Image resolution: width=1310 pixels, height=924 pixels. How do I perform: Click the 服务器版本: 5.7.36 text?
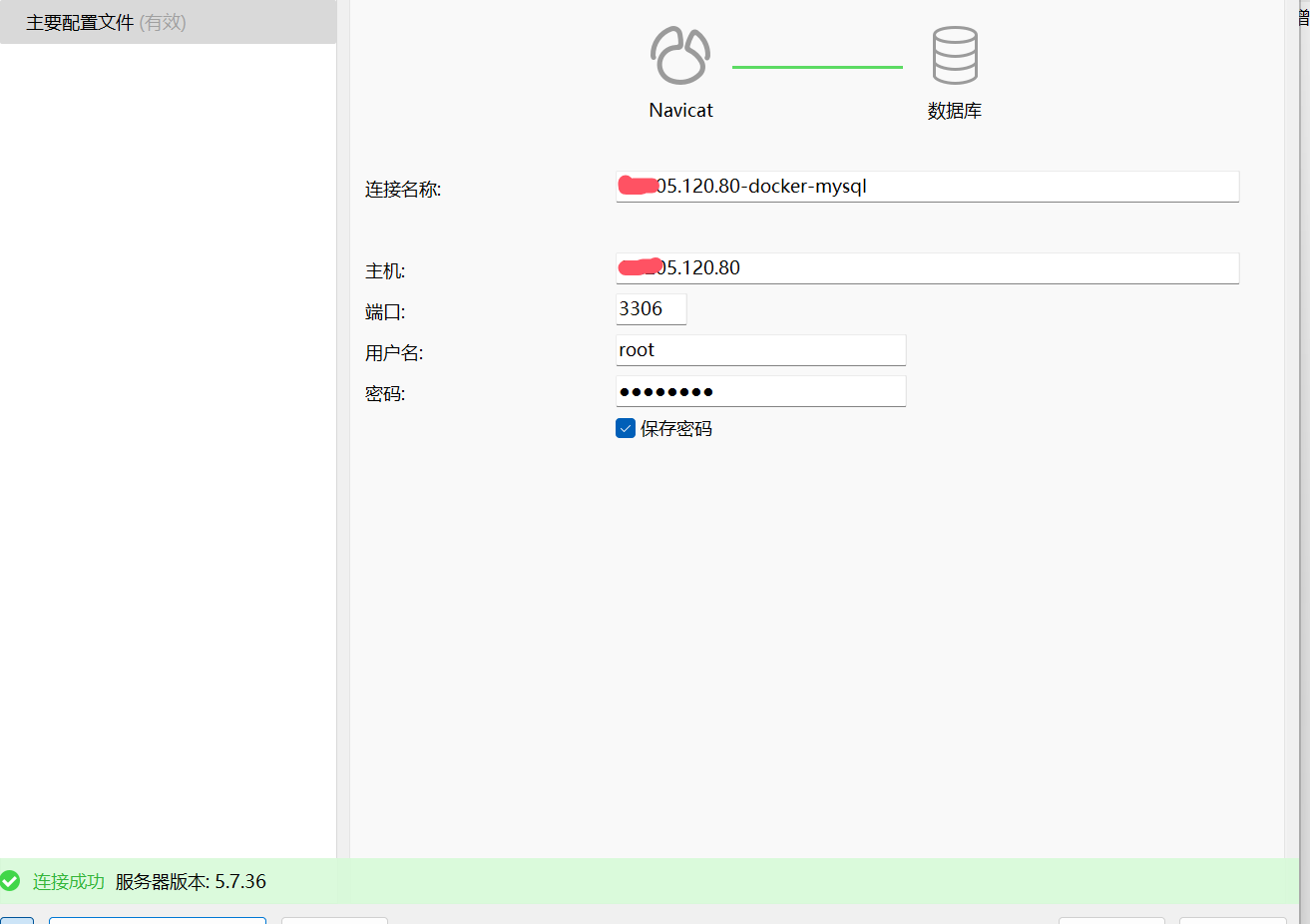coord(191,882)
